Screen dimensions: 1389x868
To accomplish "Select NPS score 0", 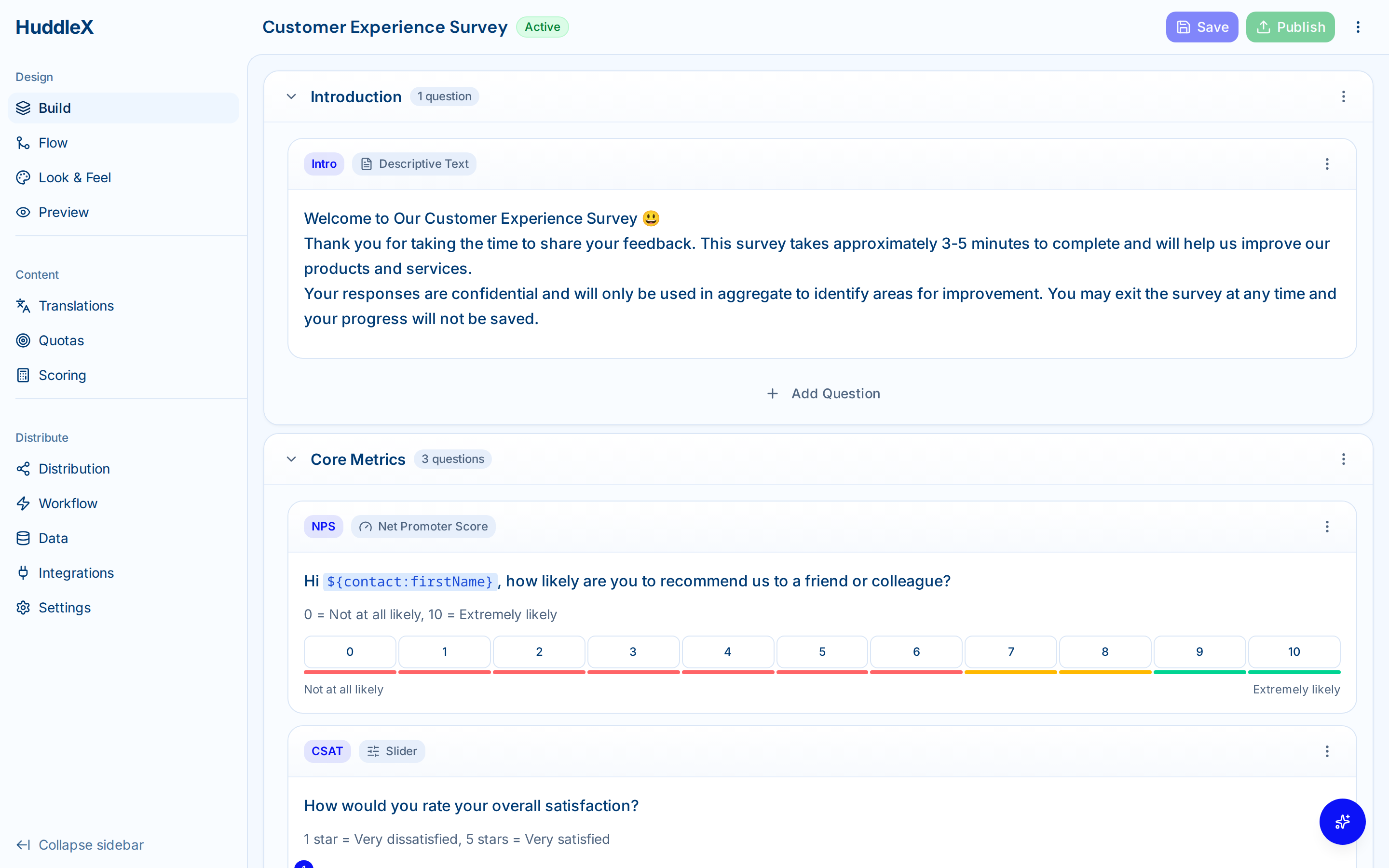I will click(x=350, y=652).
